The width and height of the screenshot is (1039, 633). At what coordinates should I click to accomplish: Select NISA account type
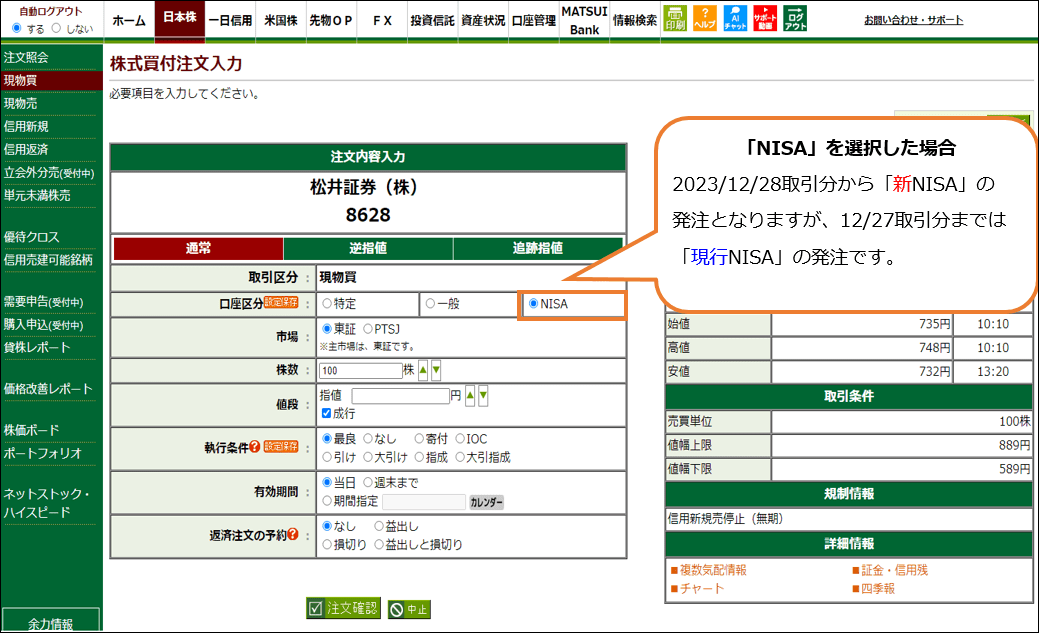pos(533,304)
